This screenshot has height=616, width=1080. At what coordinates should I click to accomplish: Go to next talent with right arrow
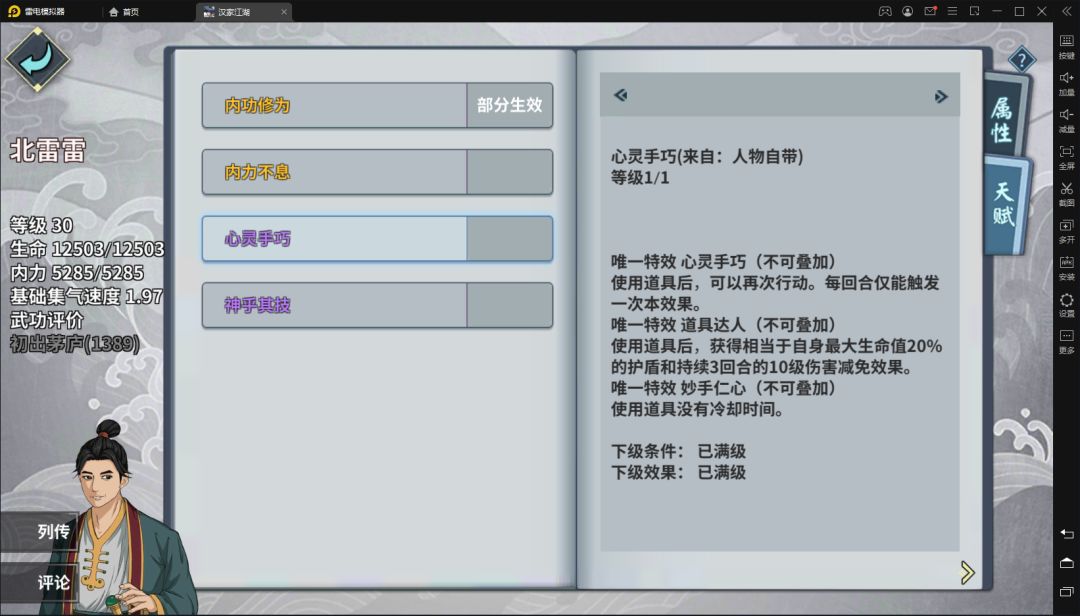(941, 96)
